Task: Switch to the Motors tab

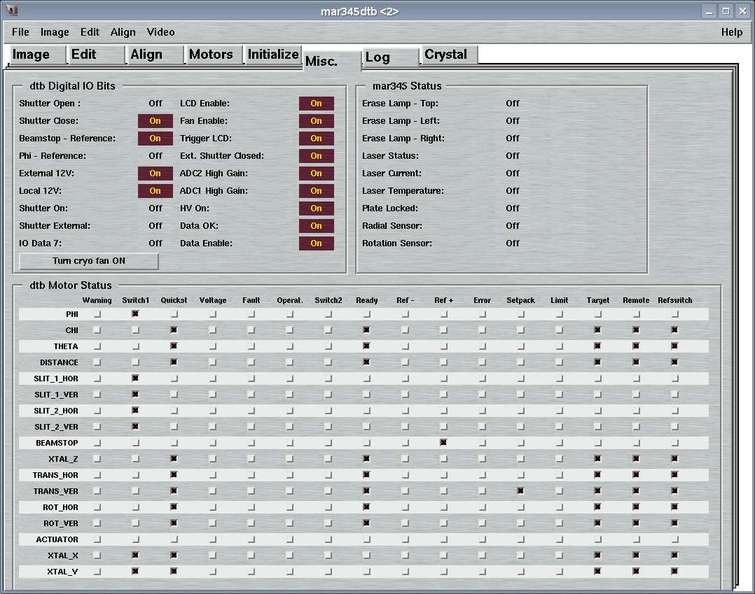Action: click(x=211, y=55)
